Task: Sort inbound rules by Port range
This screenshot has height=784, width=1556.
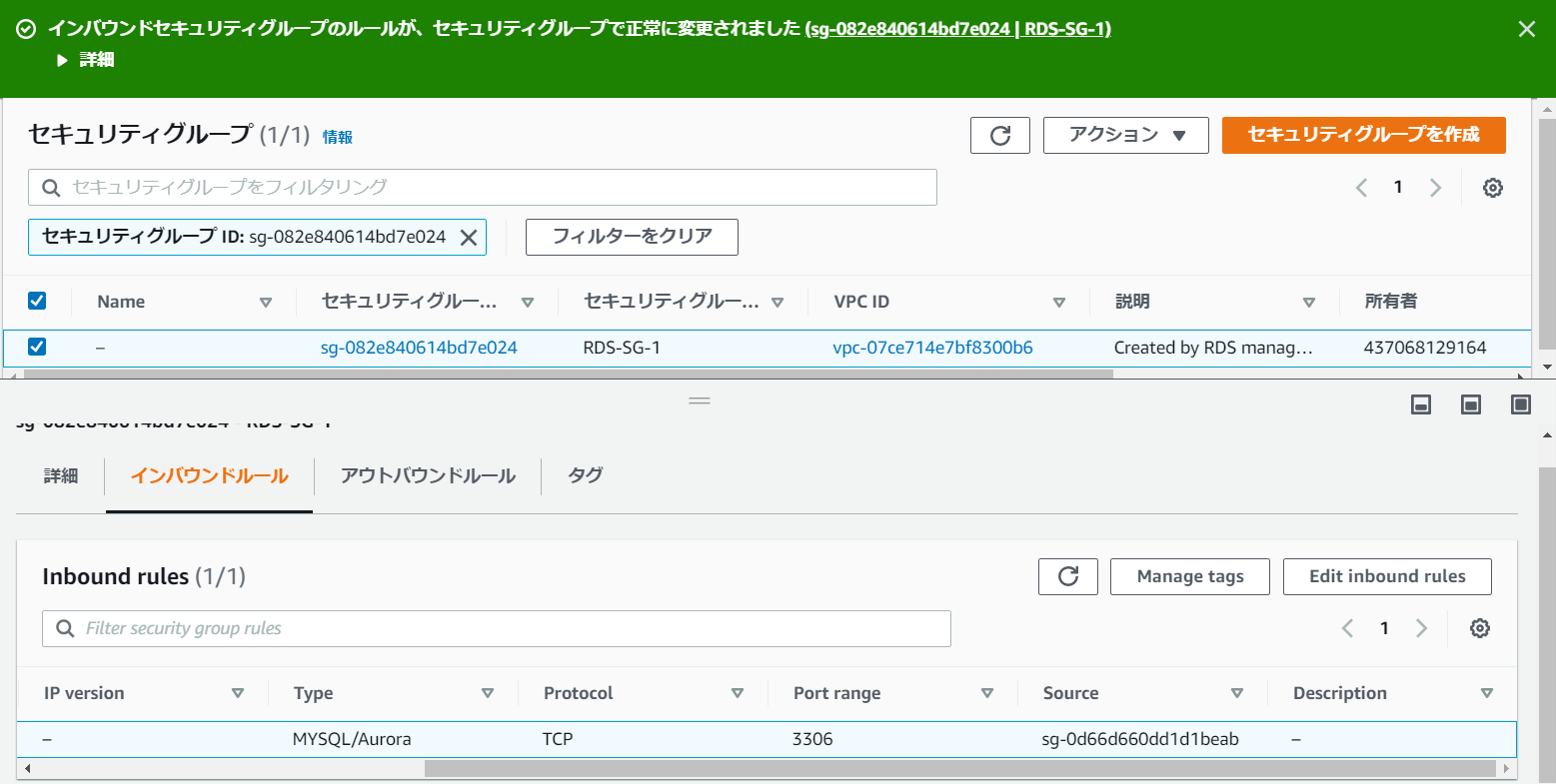Action: coord(987,693)
